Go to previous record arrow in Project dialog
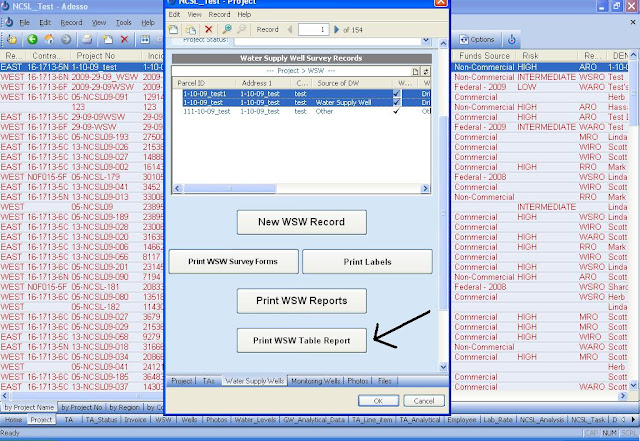This screenshot has height=441, width=640. pos(290,29)
